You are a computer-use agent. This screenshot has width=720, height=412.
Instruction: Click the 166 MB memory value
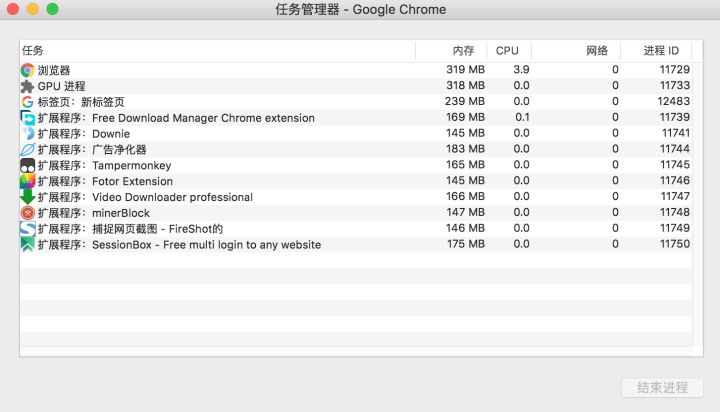click(465, 196)
